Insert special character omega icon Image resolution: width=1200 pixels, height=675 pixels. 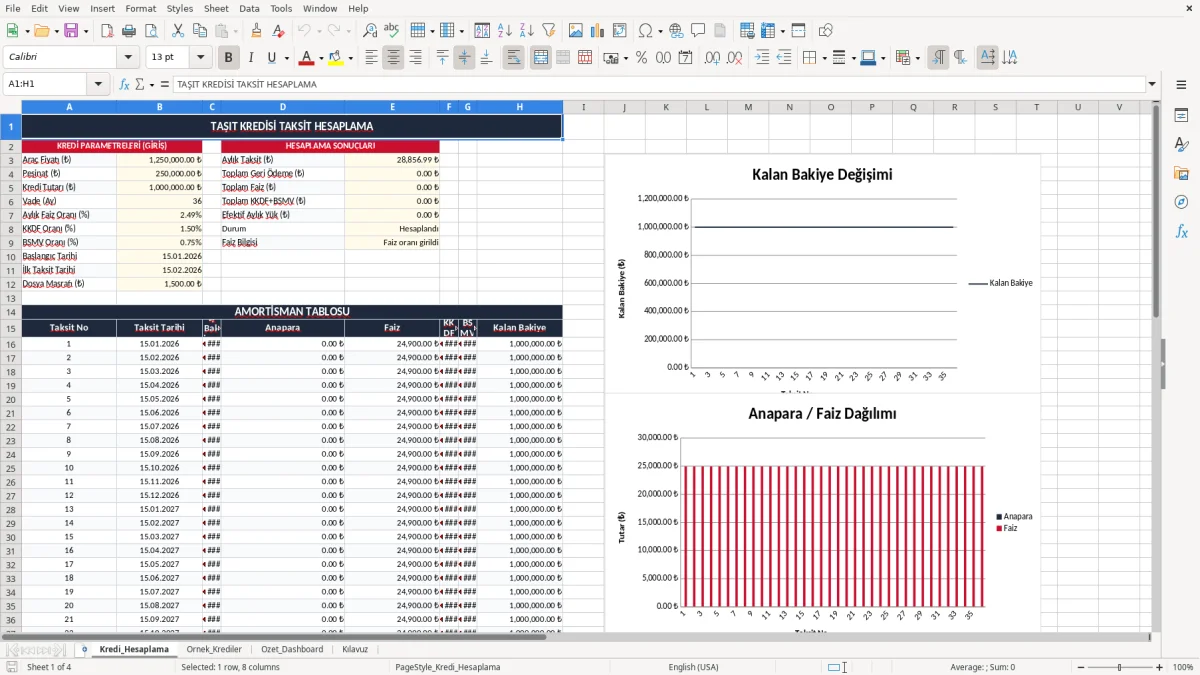pos(645,31)
